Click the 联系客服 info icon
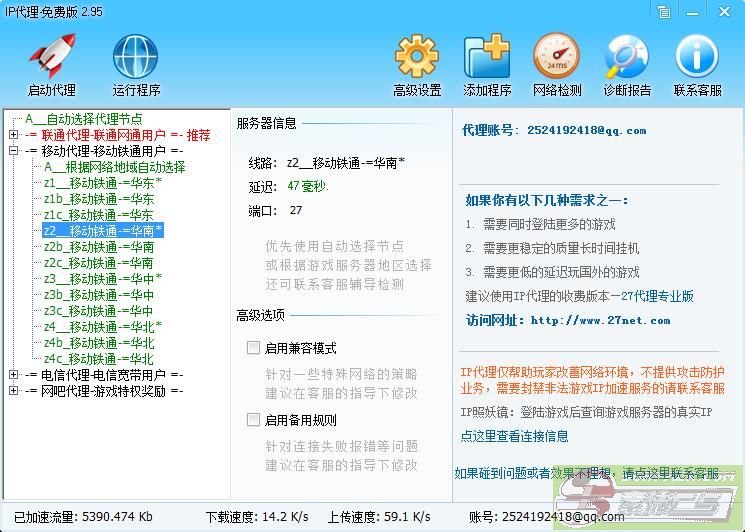 (697, 57)
